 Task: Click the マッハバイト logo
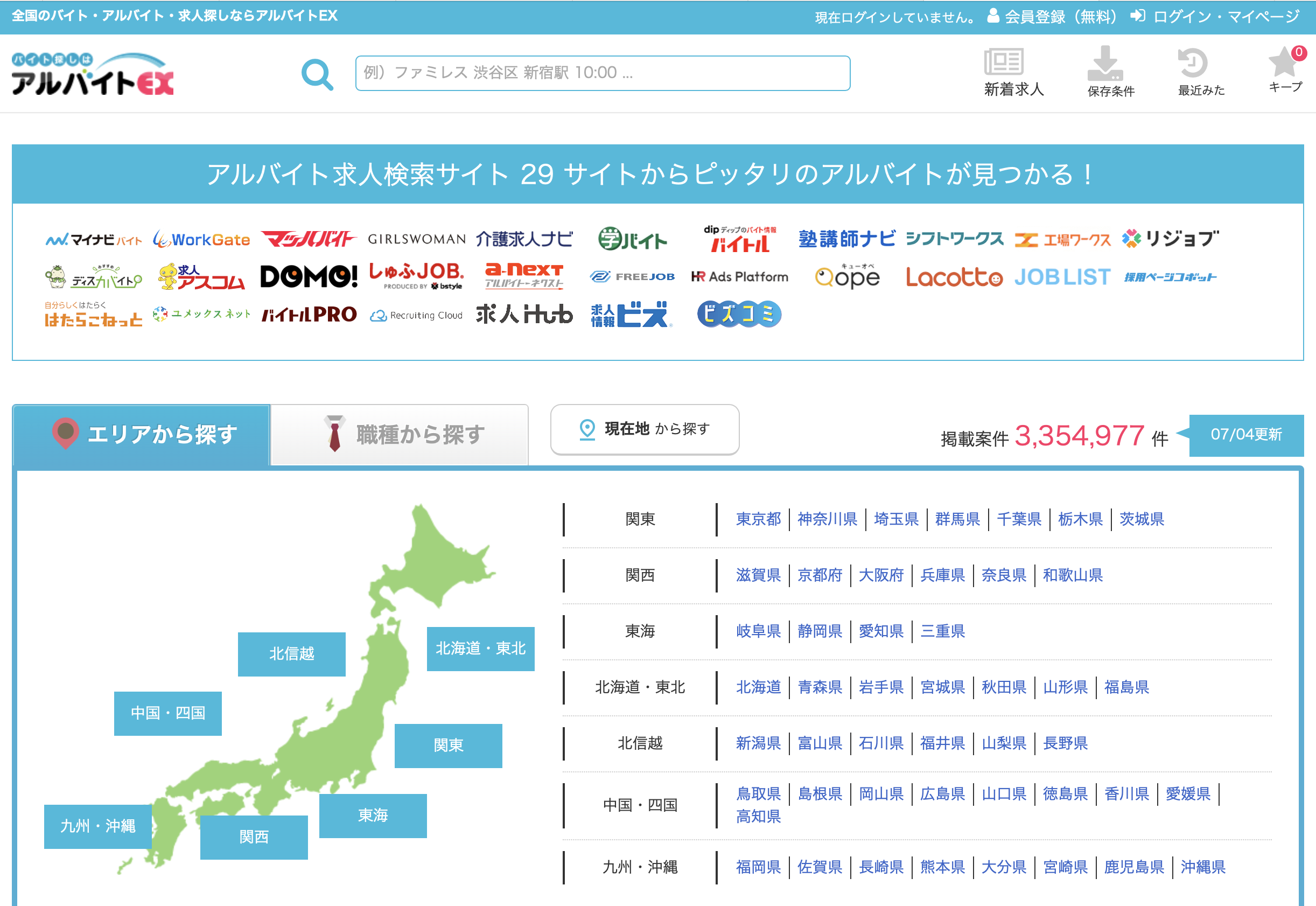click(x=308, y=239)
